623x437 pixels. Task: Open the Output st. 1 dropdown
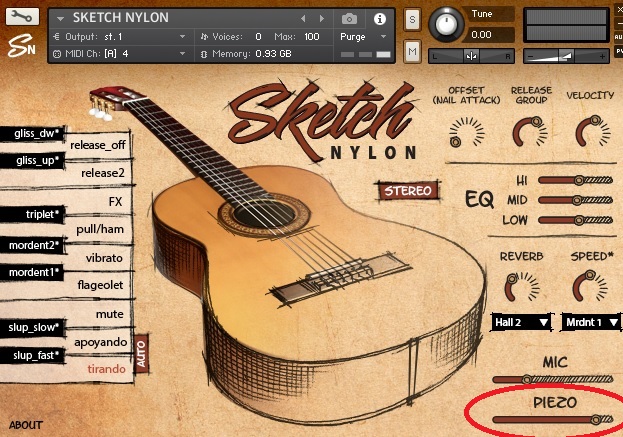click(x=119, y=37)
